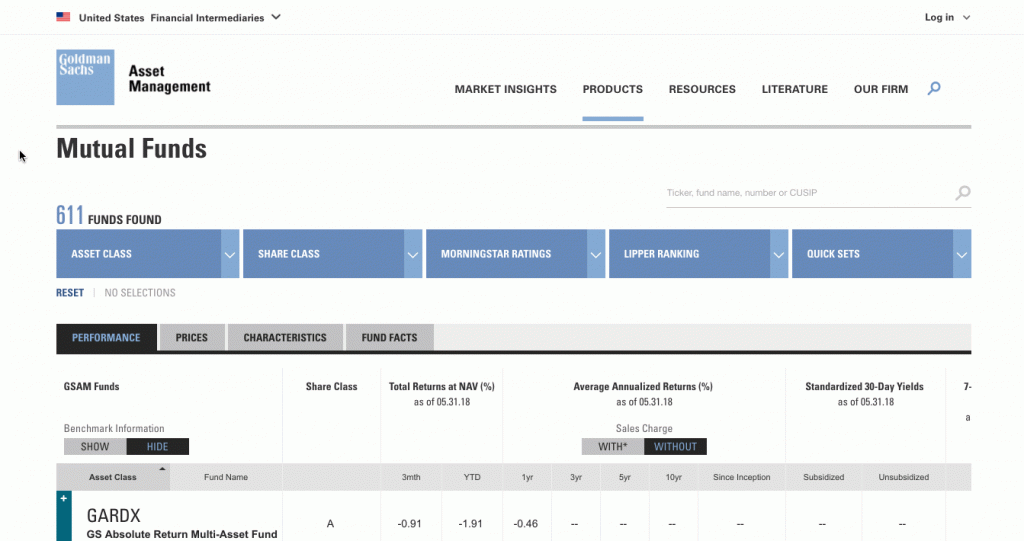
Task: Click the United States region text
Action: (x=112, y=18)
